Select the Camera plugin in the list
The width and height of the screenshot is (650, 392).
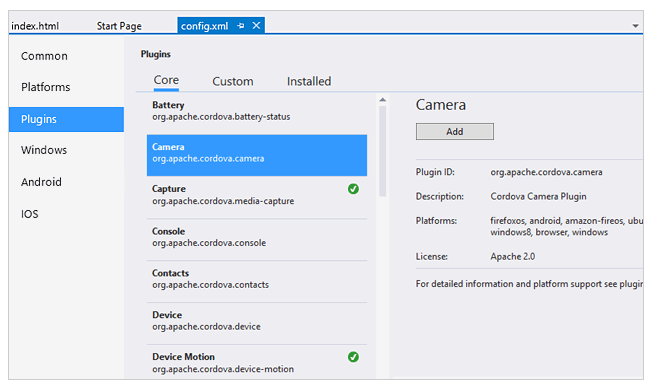point(257,155)
